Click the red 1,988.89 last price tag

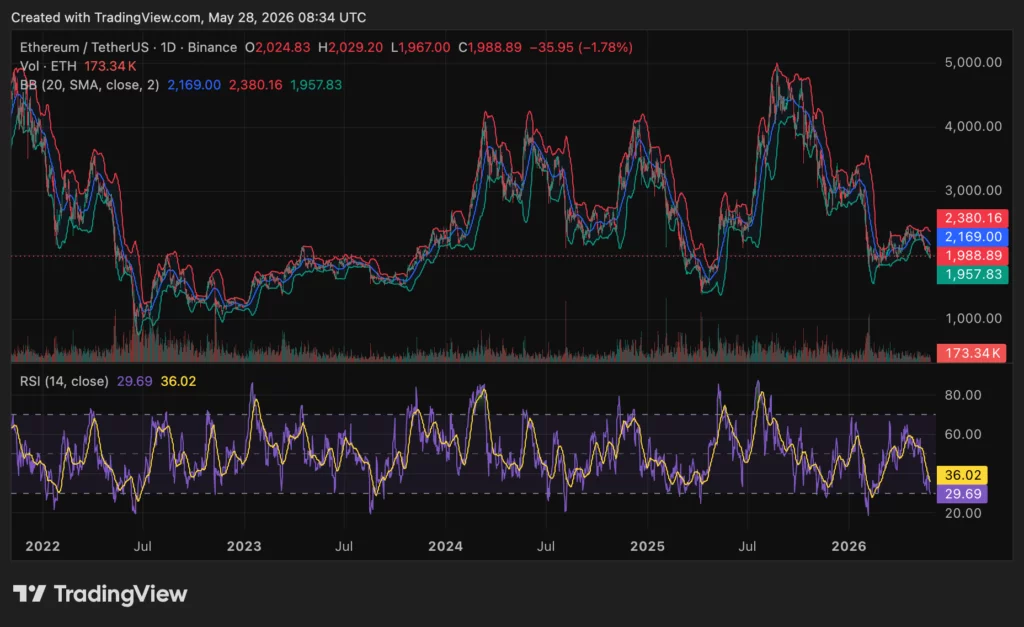[972, 256]
